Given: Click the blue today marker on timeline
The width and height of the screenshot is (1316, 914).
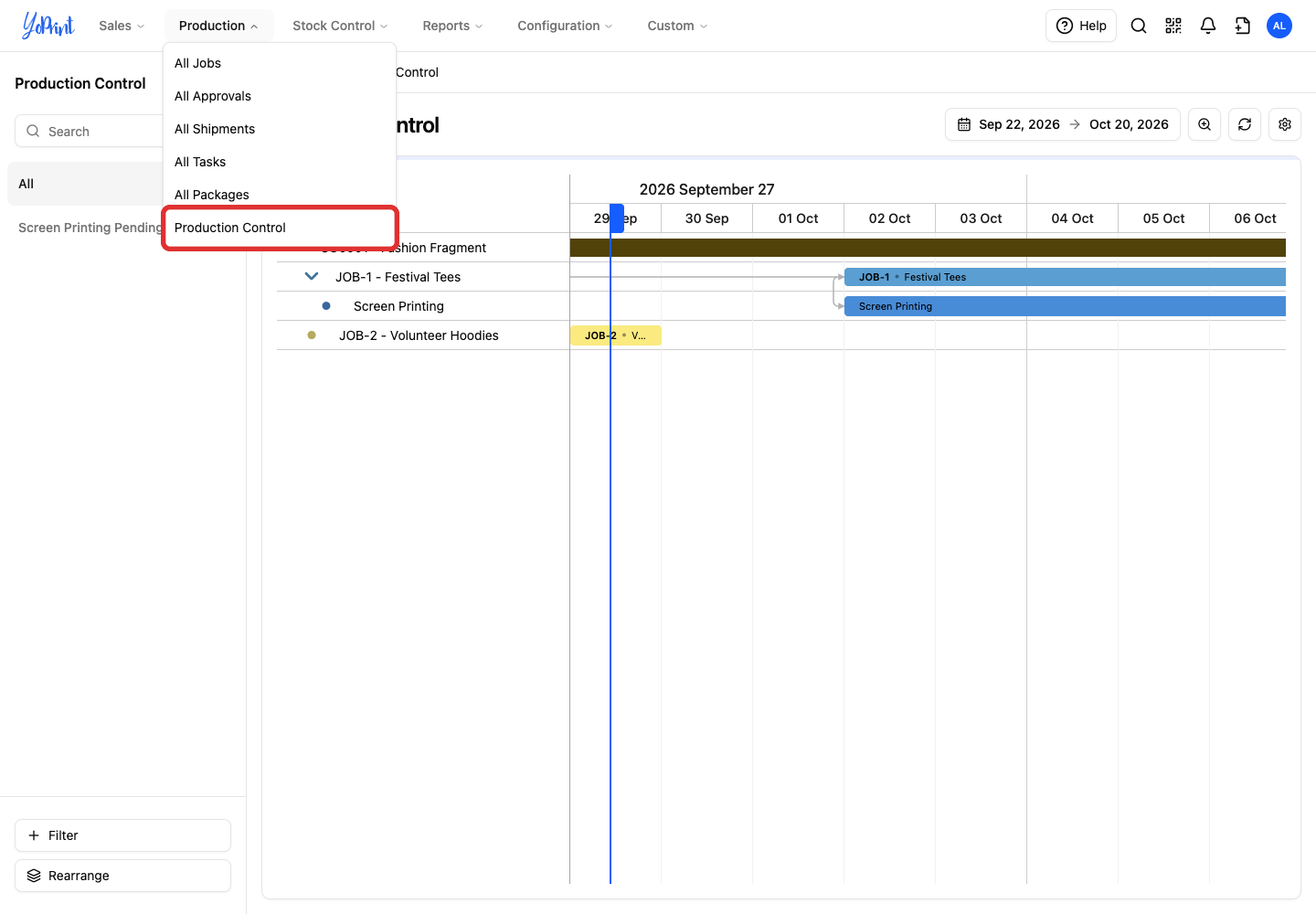Looking at the screenshot, I should coord(617,218).
